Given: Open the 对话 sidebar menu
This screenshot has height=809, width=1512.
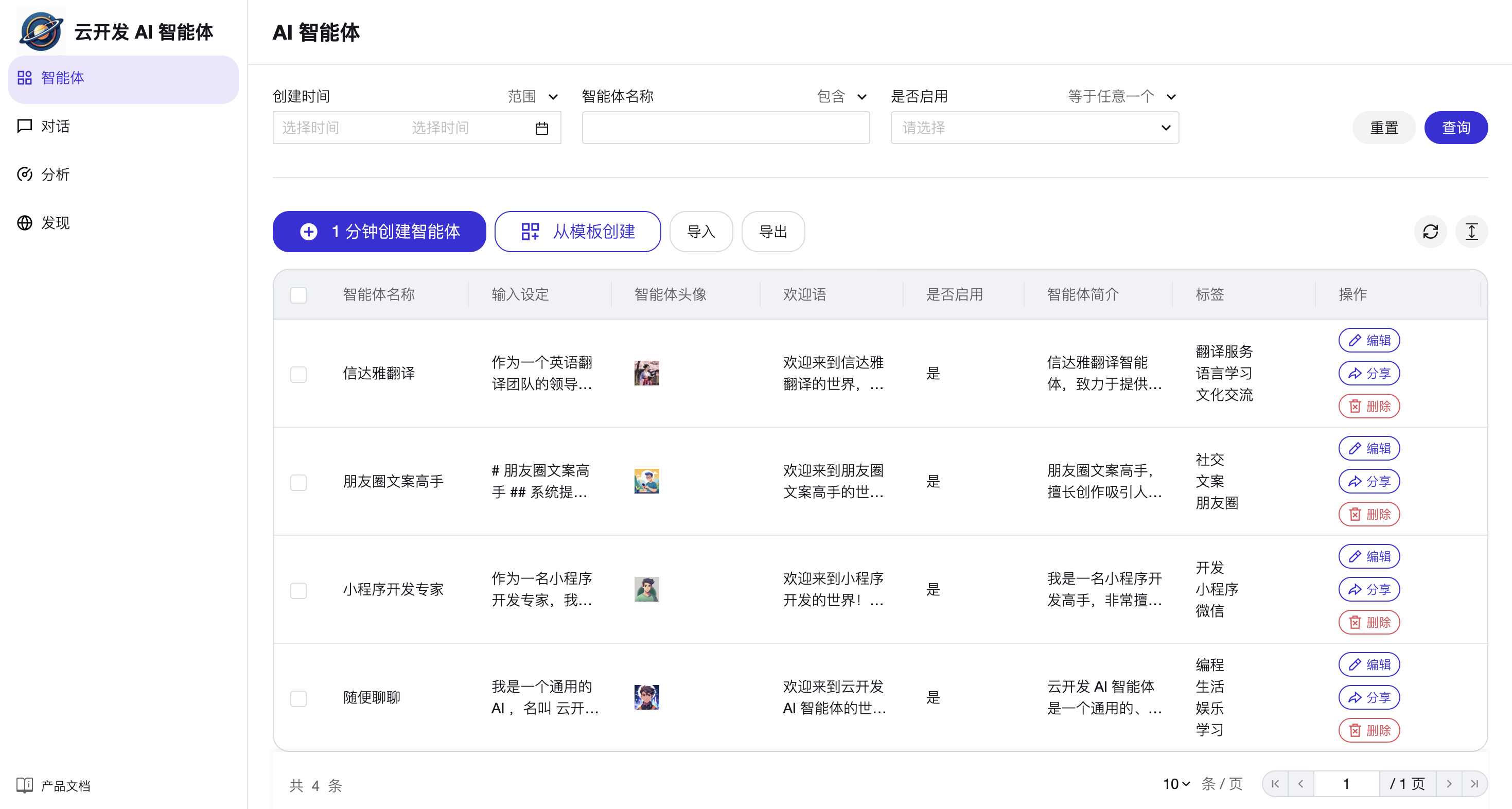Looking at the screenshot, I should (x=55, y=126).
